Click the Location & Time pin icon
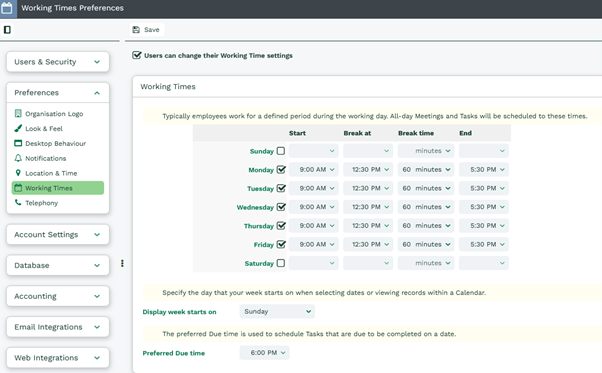Screen dimensions: 602x373 pos(18,173)
